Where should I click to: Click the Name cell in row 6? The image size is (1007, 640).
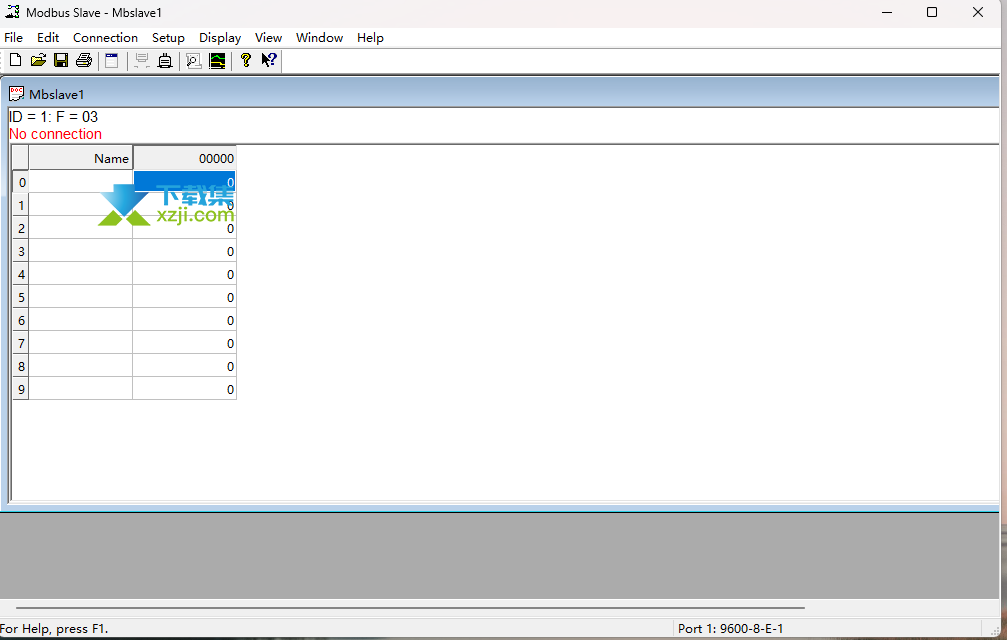81,320
